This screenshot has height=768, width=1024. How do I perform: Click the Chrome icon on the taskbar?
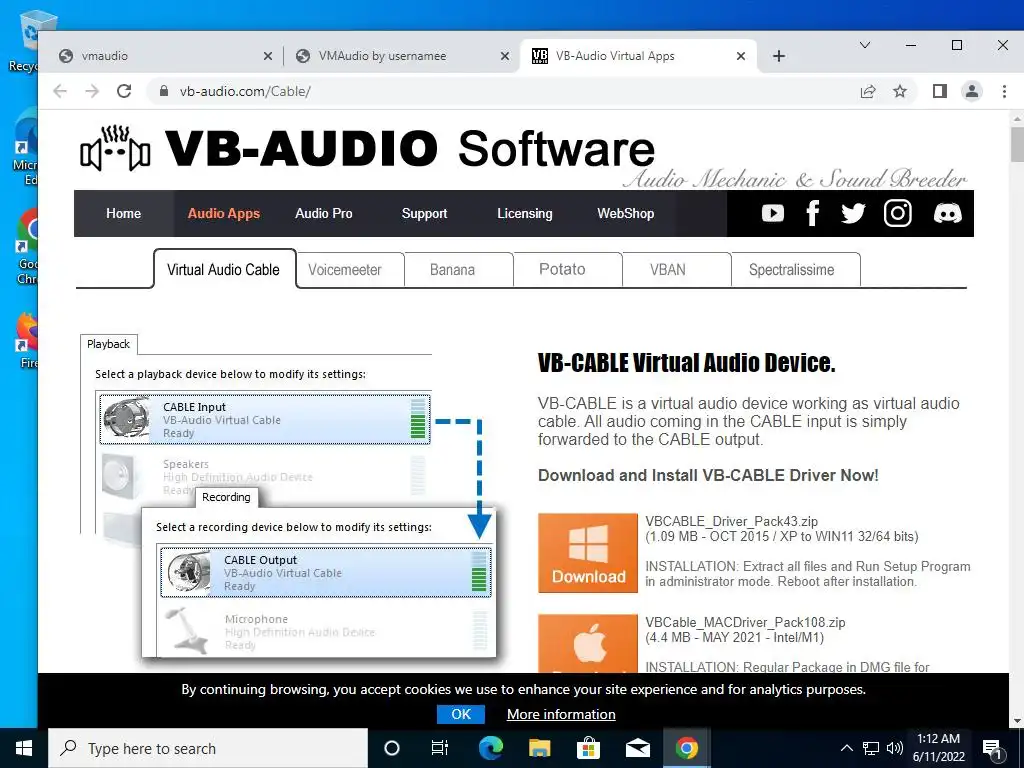[x=686, y=748]
